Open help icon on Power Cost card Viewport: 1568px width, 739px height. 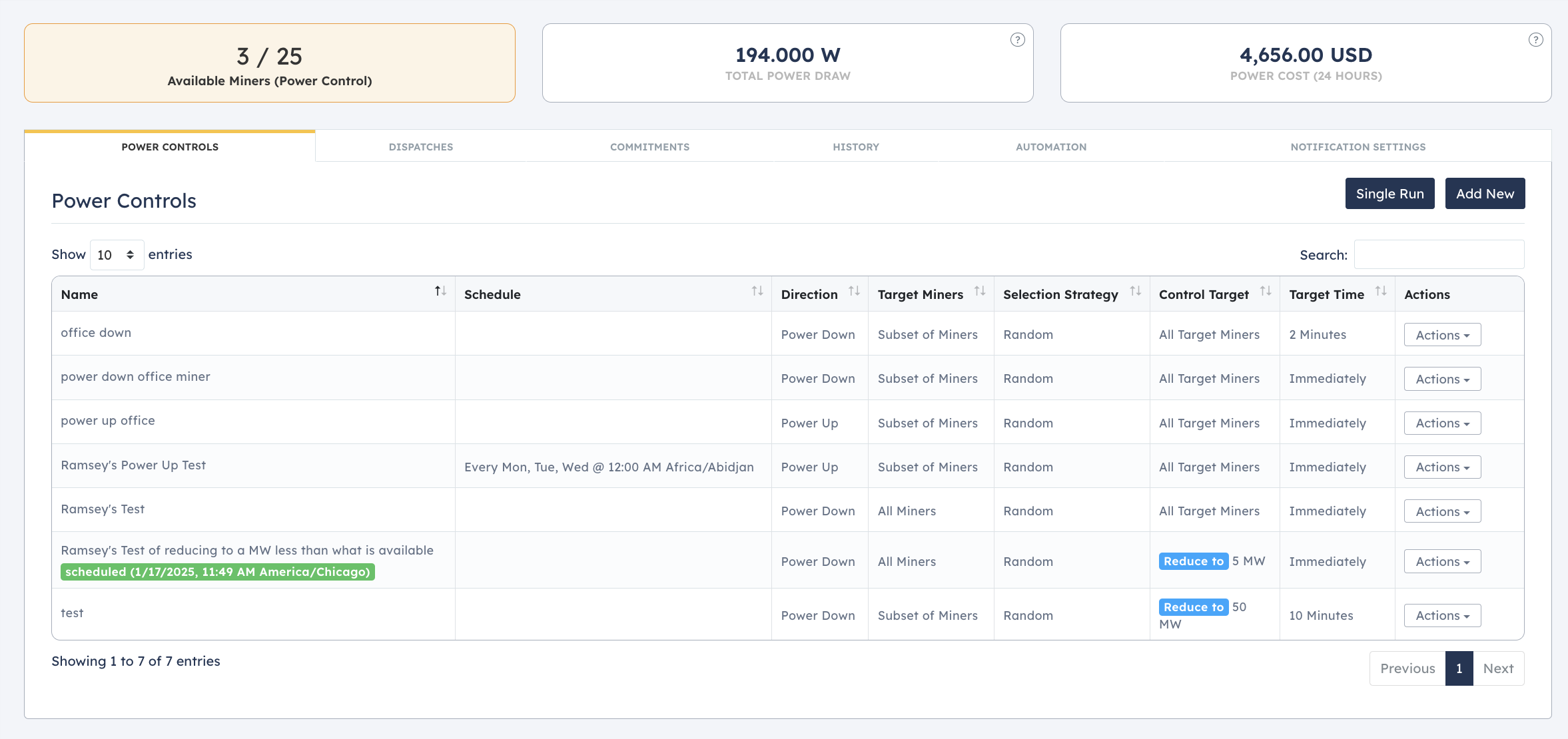click(1535, 40)
